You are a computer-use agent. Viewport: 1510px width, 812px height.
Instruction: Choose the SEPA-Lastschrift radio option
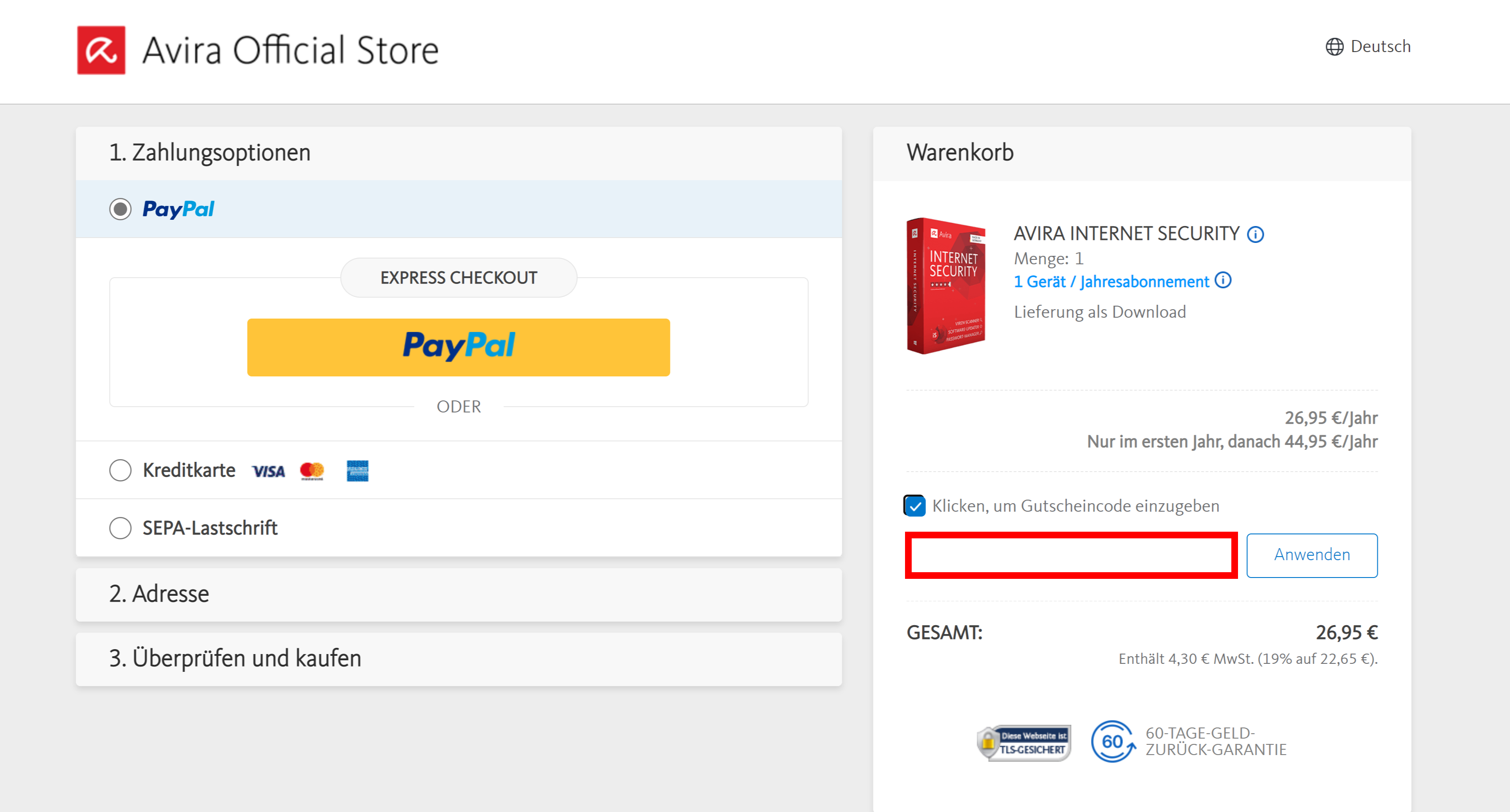tap(120, 528)
